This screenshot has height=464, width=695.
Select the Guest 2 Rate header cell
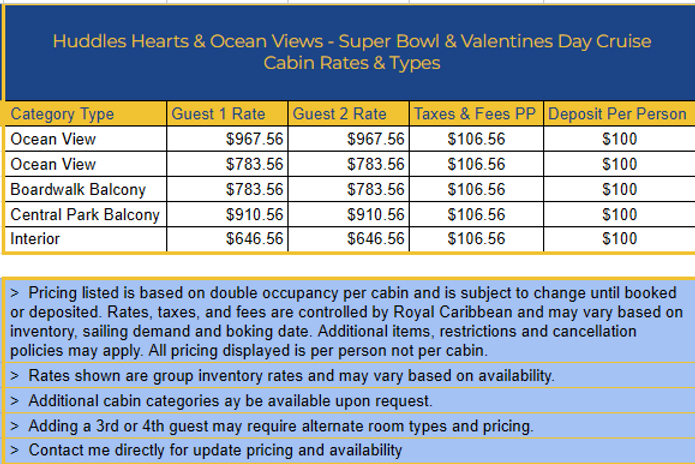pos(348,114)
